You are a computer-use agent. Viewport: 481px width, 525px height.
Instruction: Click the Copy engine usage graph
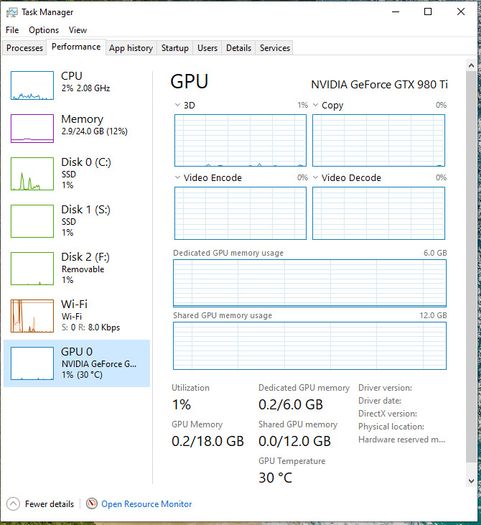click(379, 140)
